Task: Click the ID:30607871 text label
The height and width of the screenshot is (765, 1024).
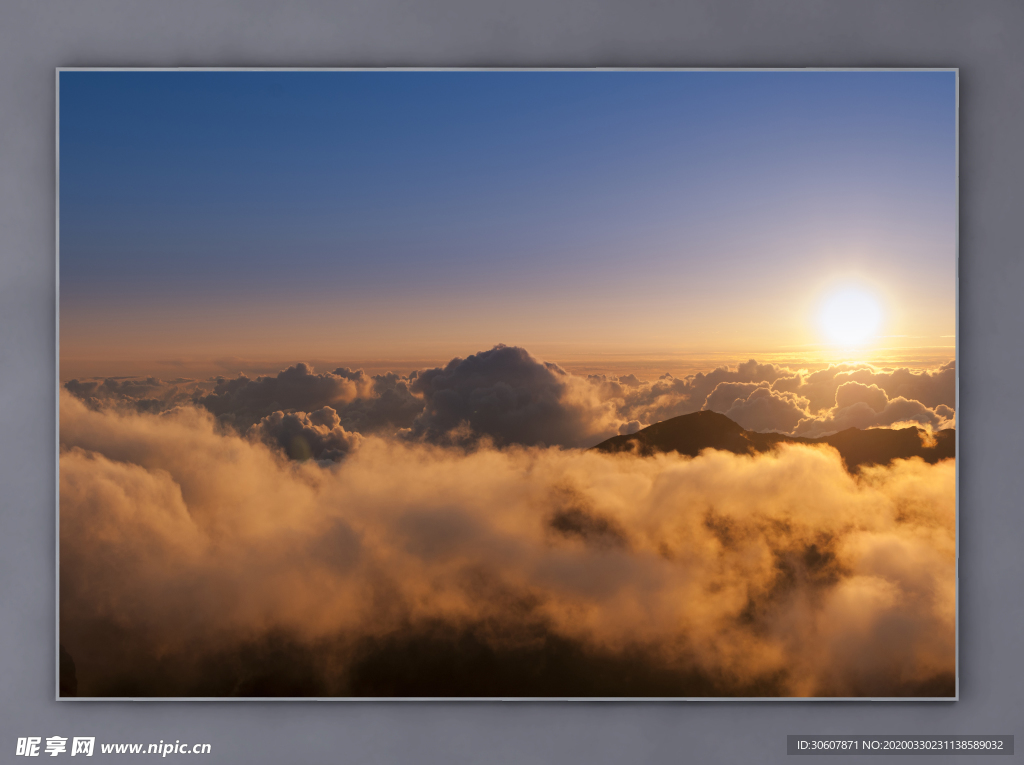Action: [829, 745]
